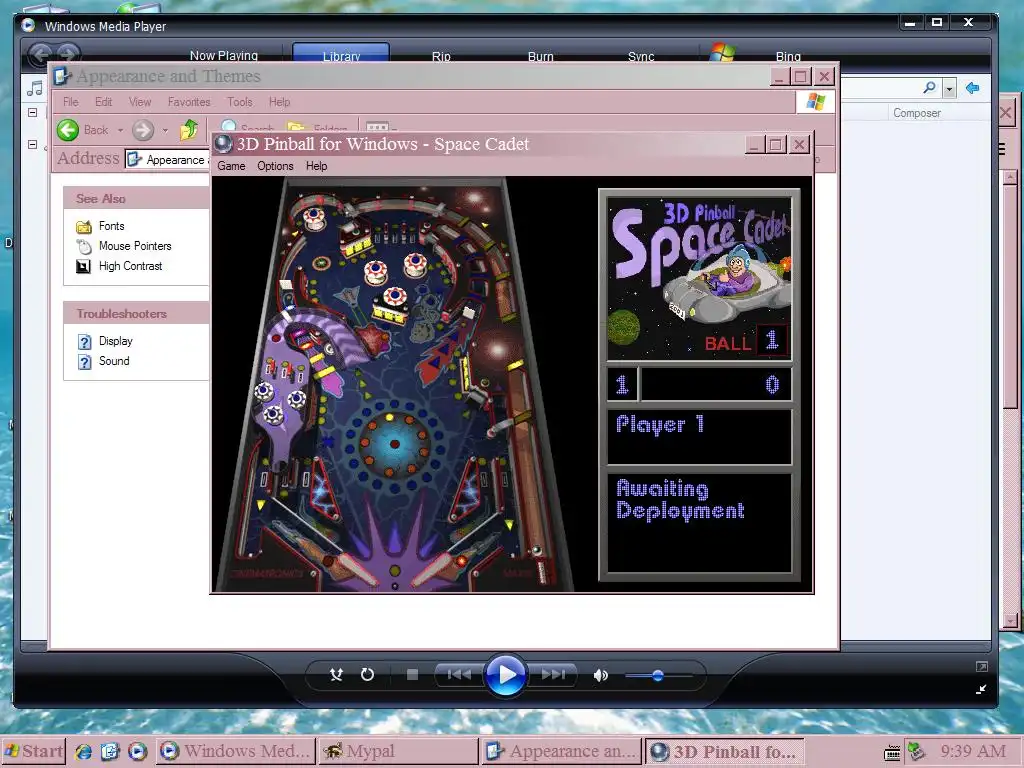
Task: Expand the Back history dropdown arrow
Action: 120,131
